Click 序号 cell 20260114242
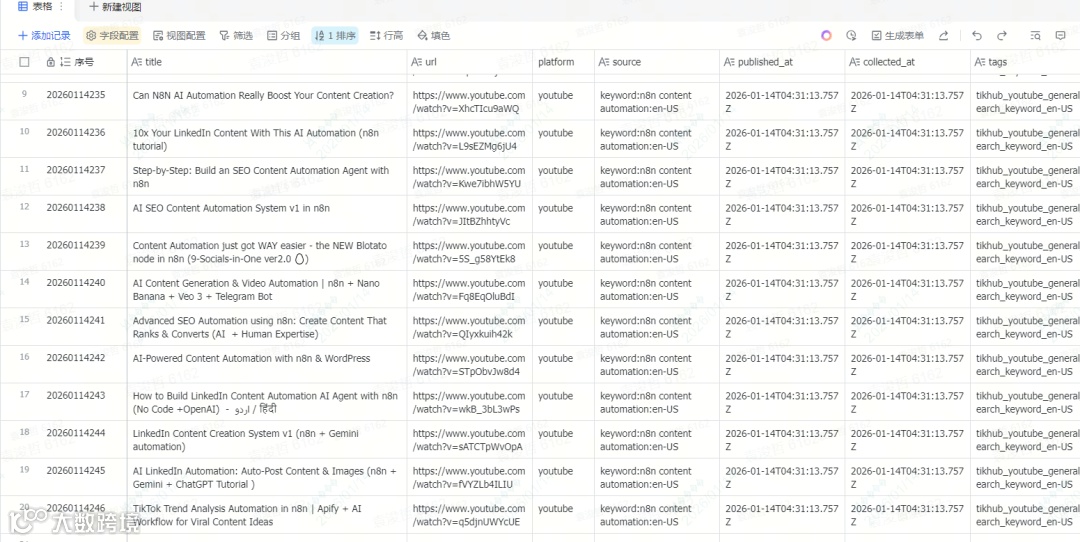This screenshot has width=1080, height=542. point(76,359)
